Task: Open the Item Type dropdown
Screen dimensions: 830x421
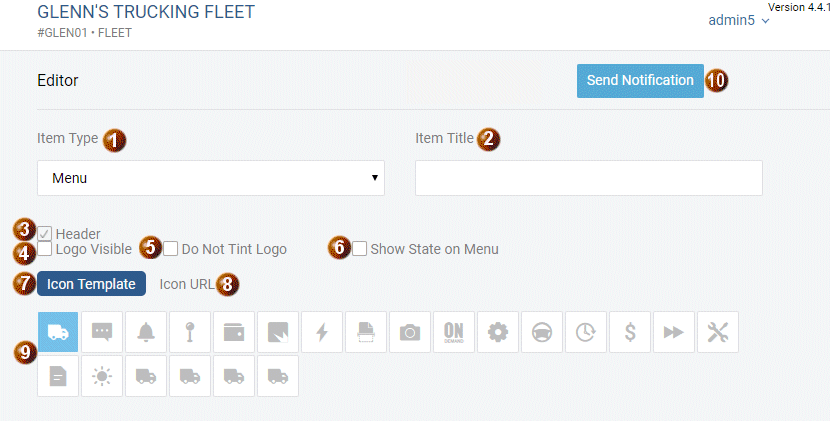Action: (211, 178)
